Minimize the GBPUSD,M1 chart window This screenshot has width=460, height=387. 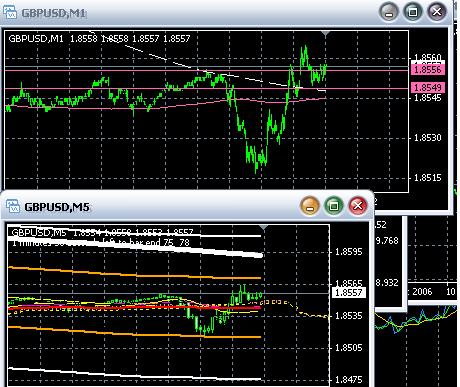[x=389, y=12]
